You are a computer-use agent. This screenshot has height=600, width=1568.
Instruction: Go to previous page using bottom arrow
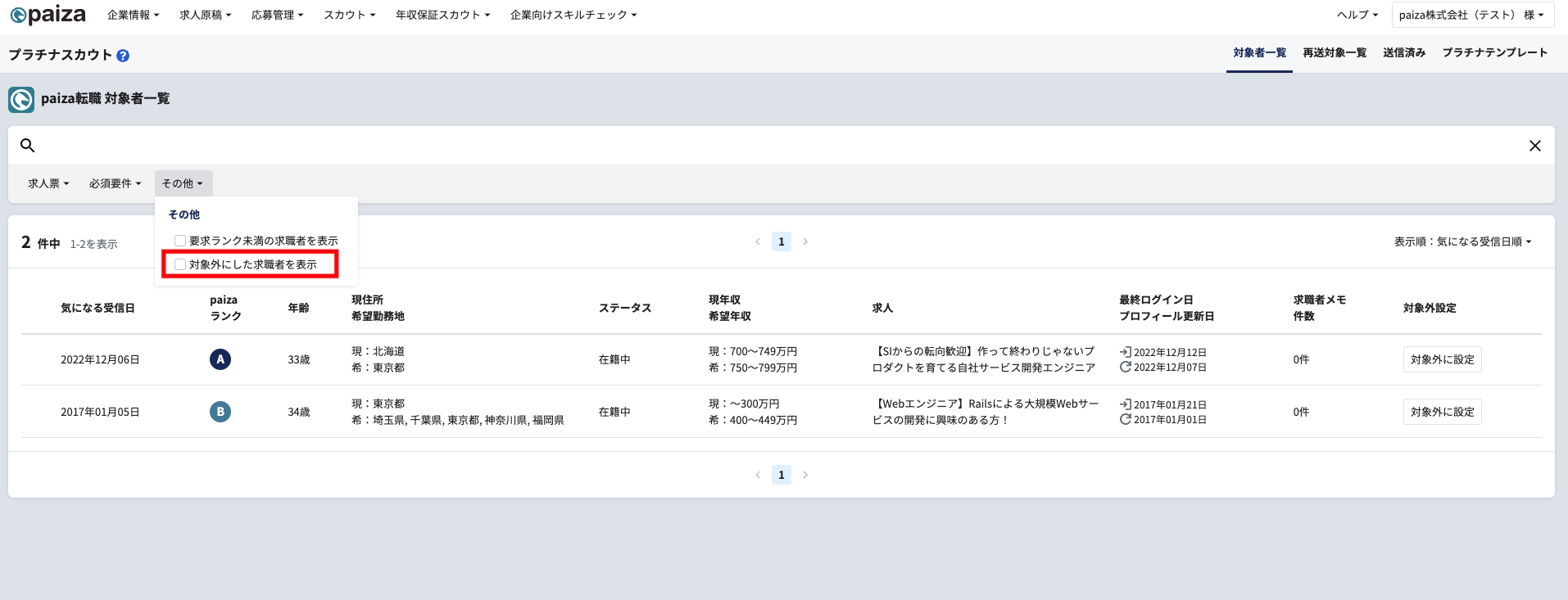[x=758, y=475]
